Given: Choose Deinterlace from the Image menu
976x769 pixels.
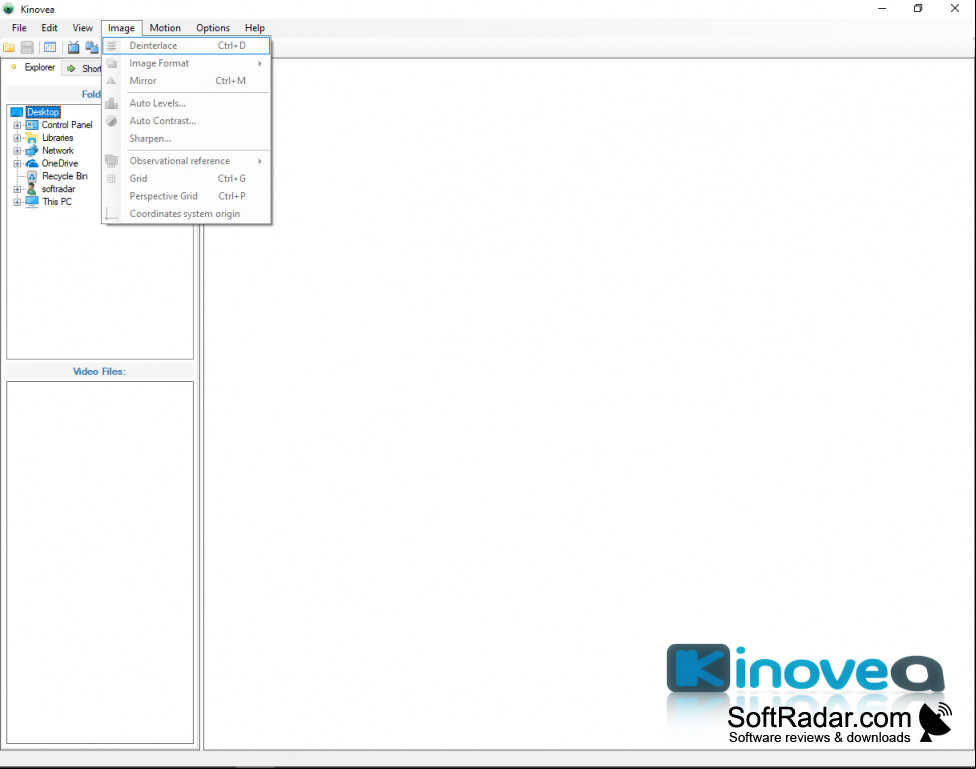Looking at the screenshot, I should 187,45.
